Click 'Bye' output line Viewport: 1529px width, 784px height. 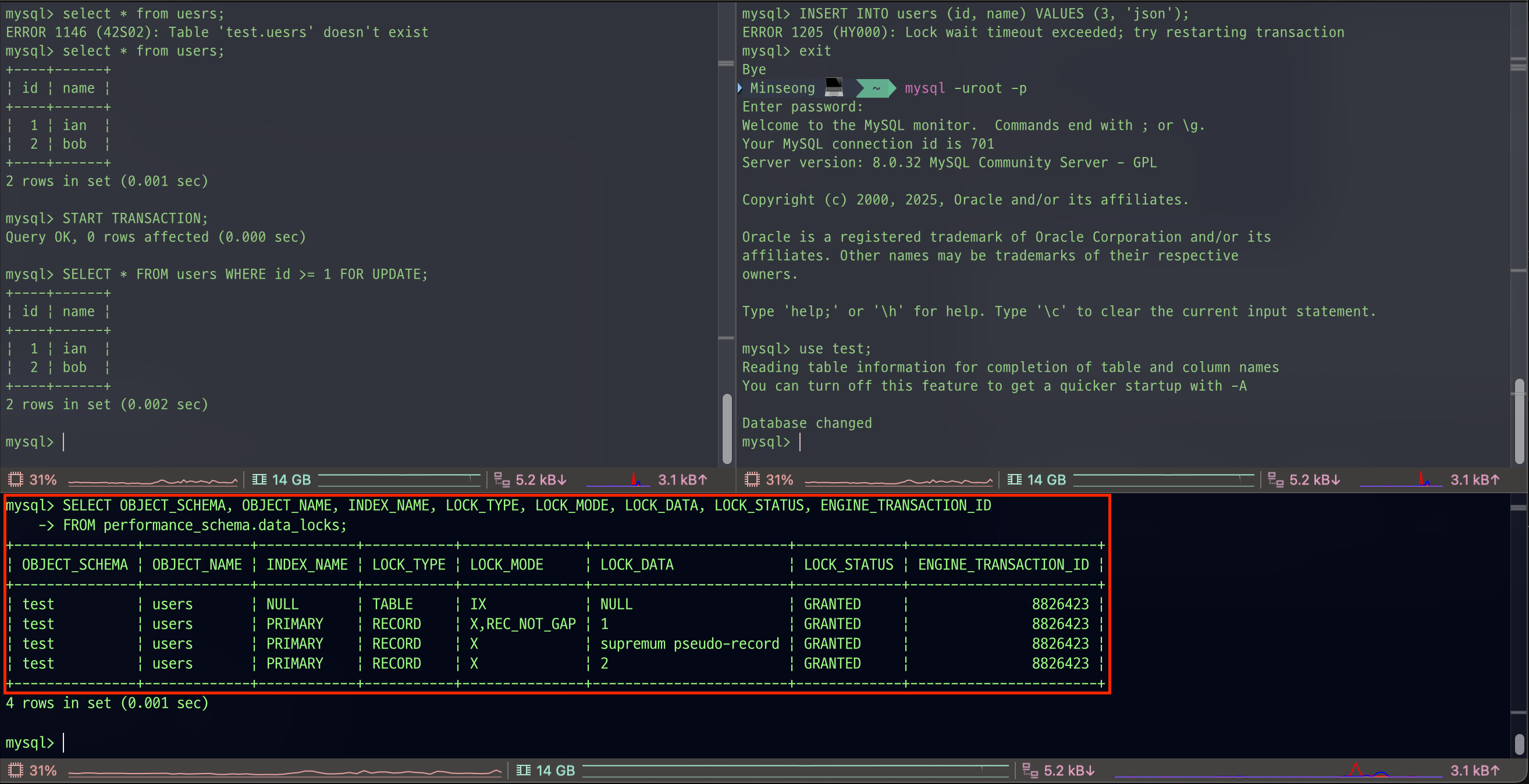754,69
